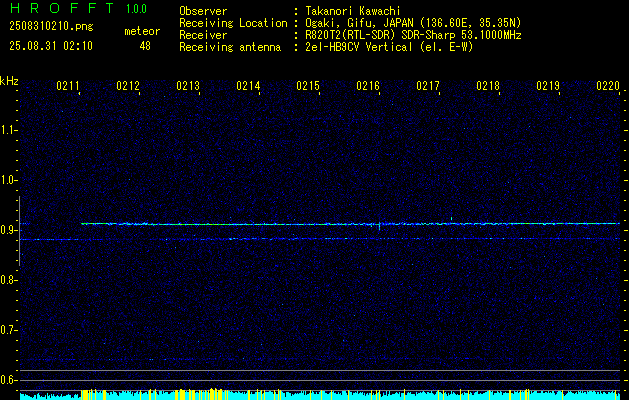Screen dimensions: 629x400
Task: Click the HROFFT title text
Action: (x=62, y=8)
